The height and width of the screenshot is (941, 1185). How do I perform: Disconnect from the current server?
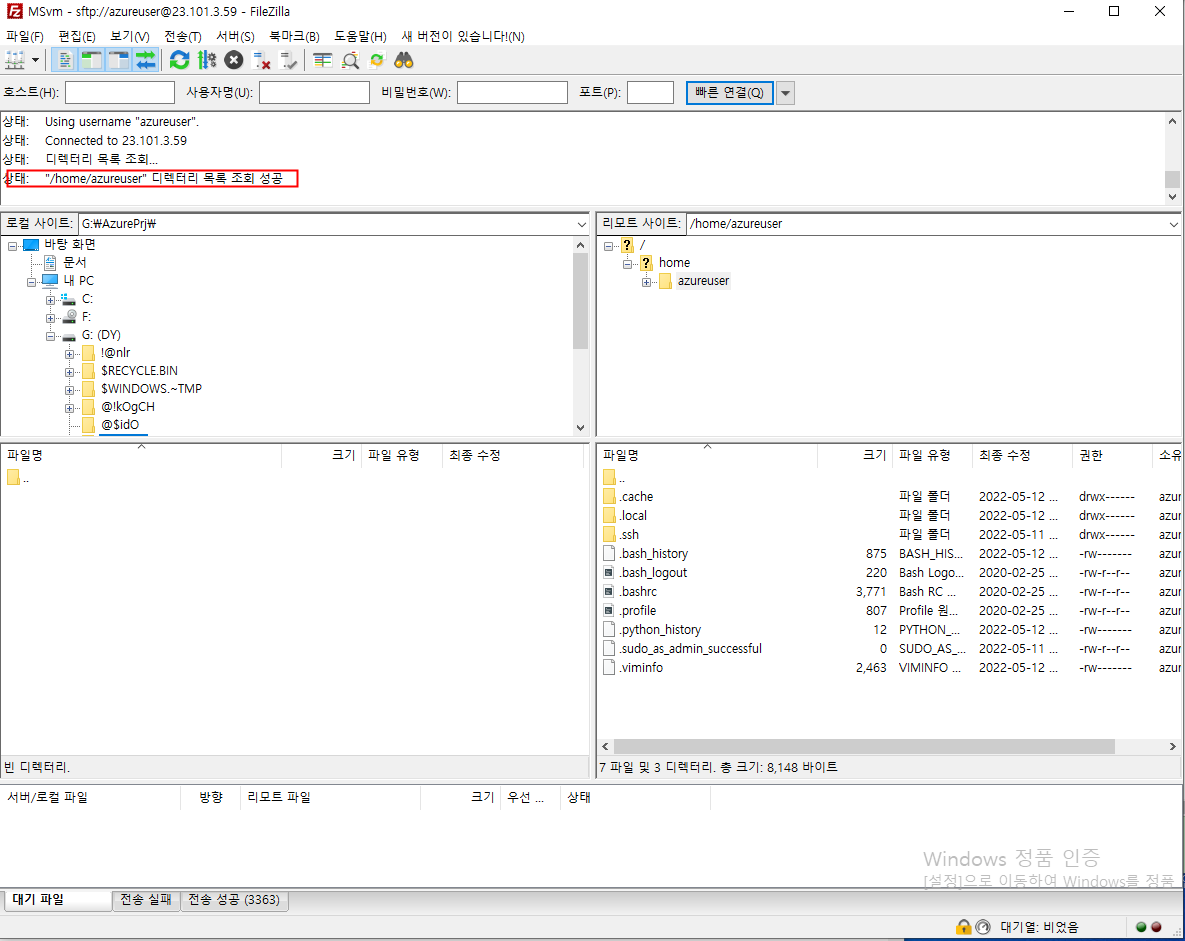pos(261,60)
